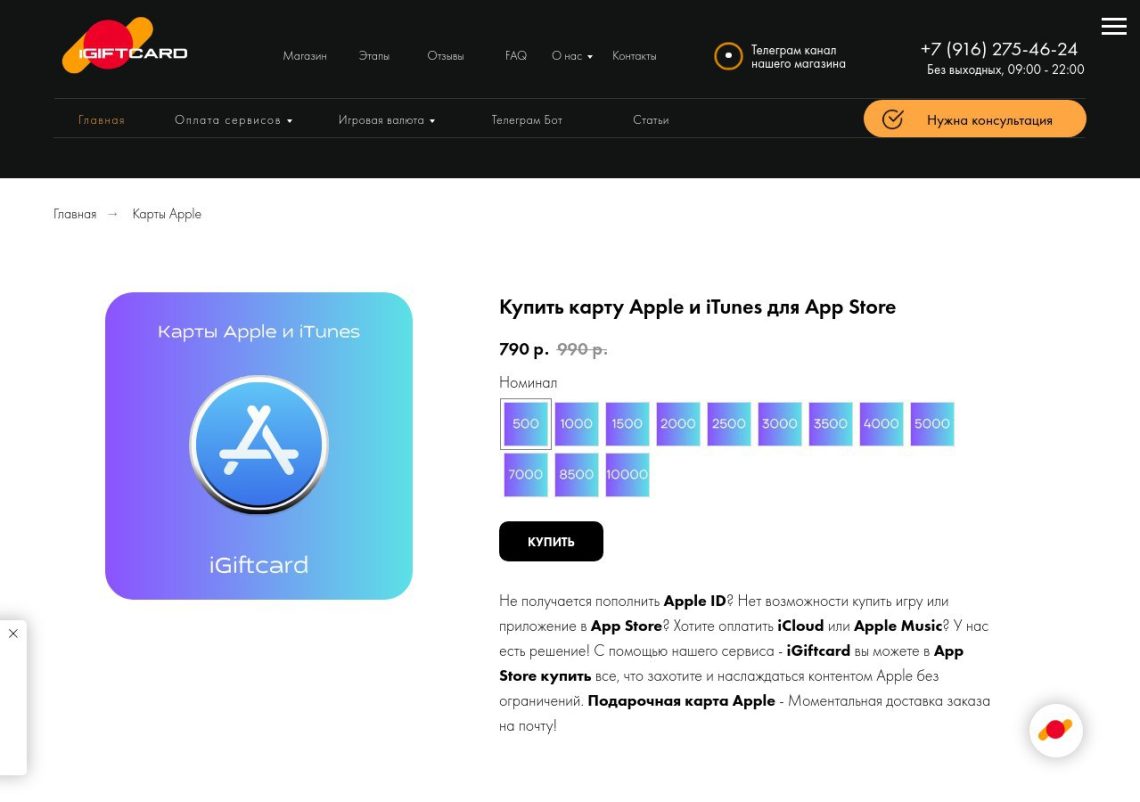Viewport: 1140px width, 802px height.
Task: Choose the 8500 nominal tile
Action: click(577, 475)
